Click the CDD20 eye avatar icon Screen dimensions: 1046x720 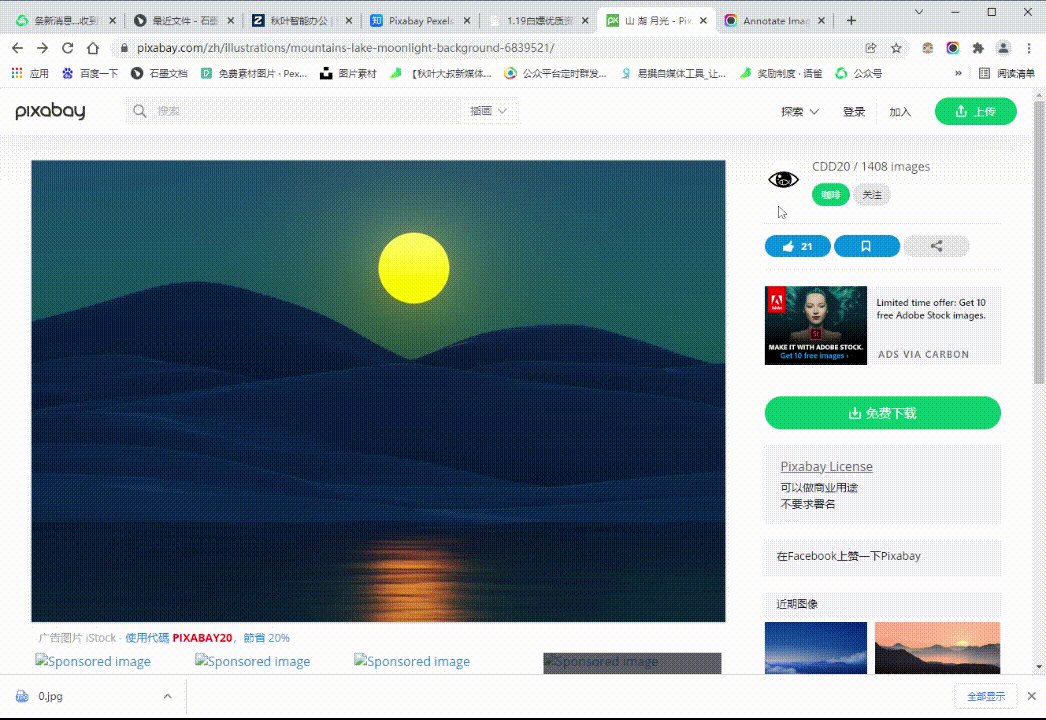pyautogui.click(x=783, y=180)
